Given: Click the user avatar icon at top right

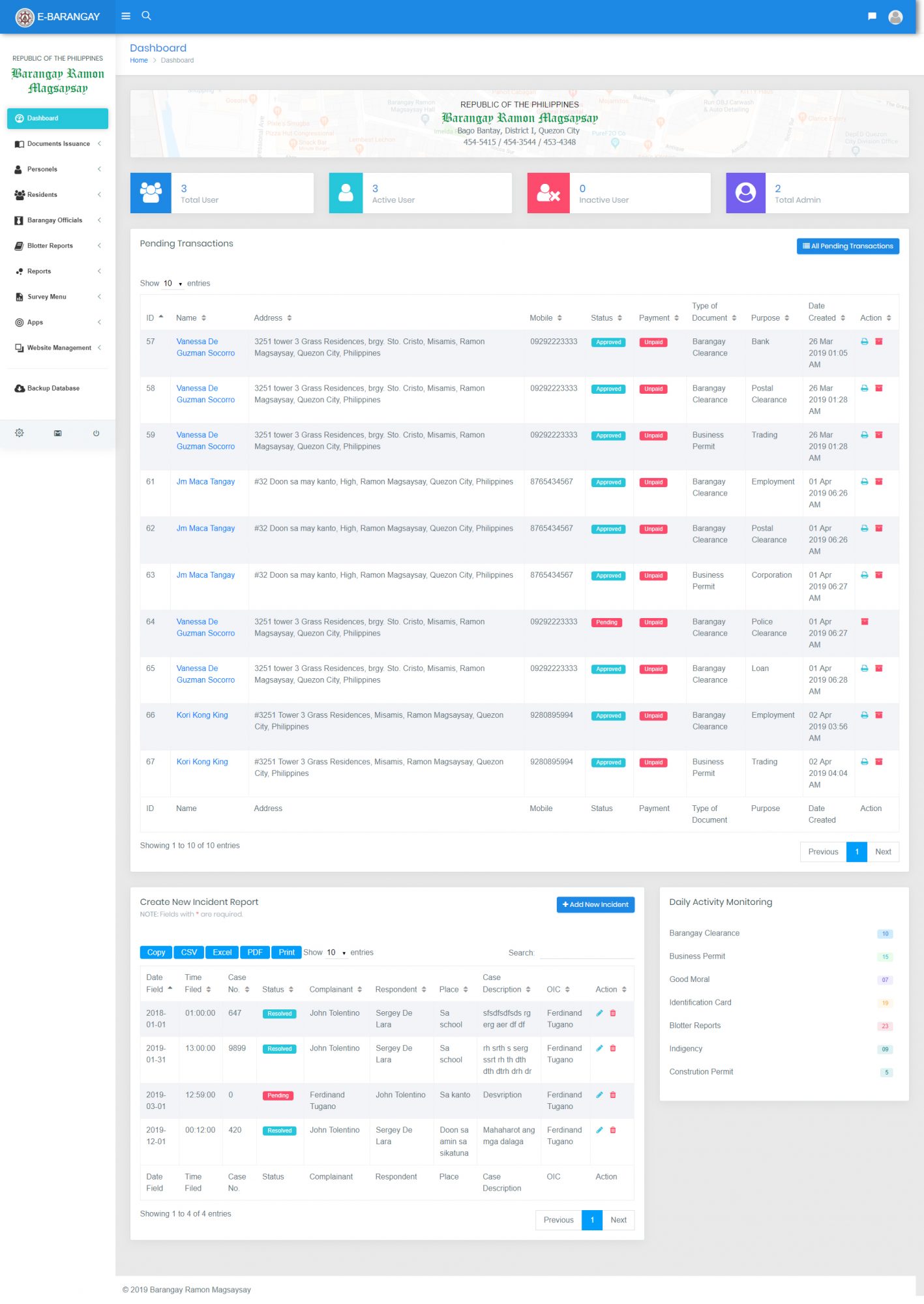Looking at the screenshot, I should (x=895, y=17).
